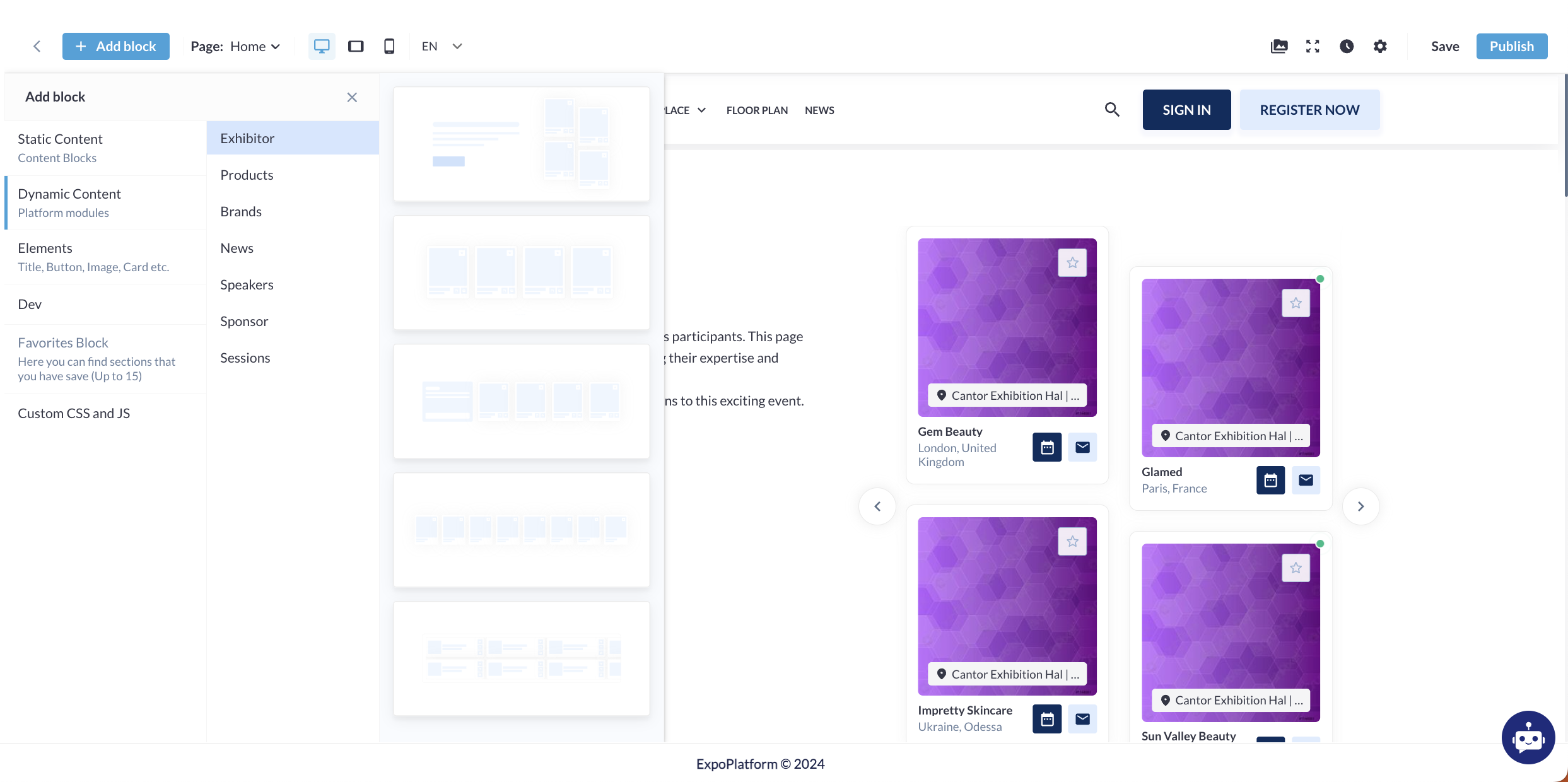This screenshot has height=782, width=1568.
Task: Click REGISTER NOW button
Action: pyautogui.click(x=1309, y=110)
